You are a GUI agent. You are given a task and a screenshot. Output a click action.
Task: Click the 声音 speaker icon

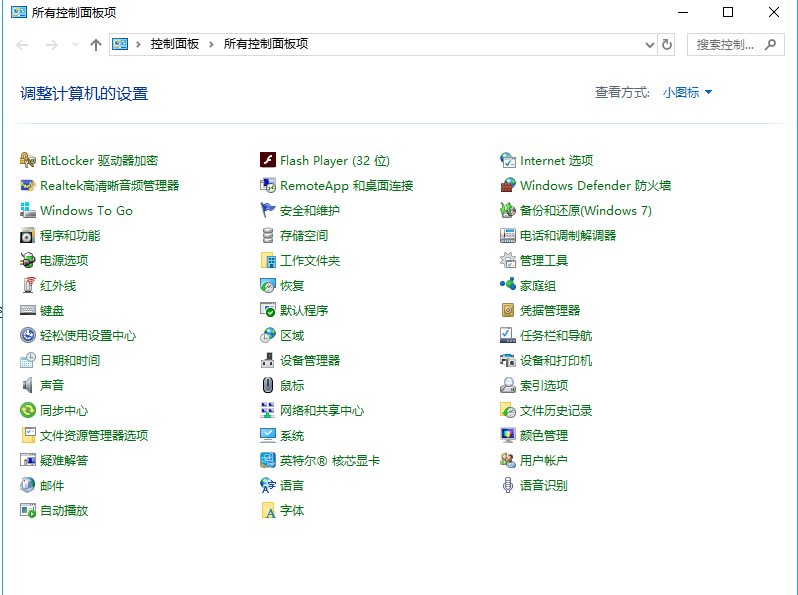click(x=27, y=385)
